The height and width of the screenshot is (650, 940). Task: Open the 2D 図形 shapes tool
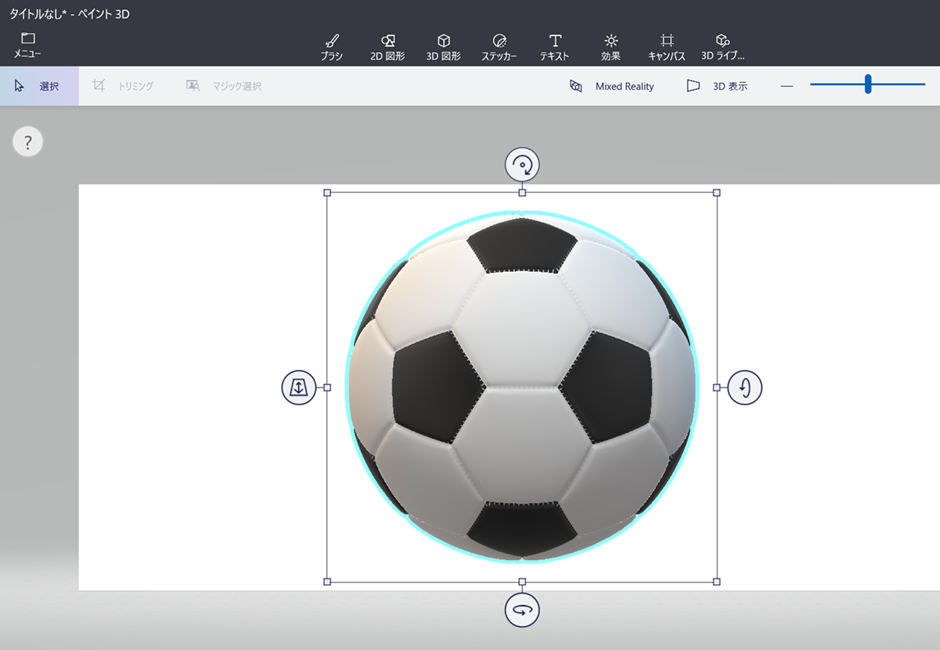[x=387, y=47]
